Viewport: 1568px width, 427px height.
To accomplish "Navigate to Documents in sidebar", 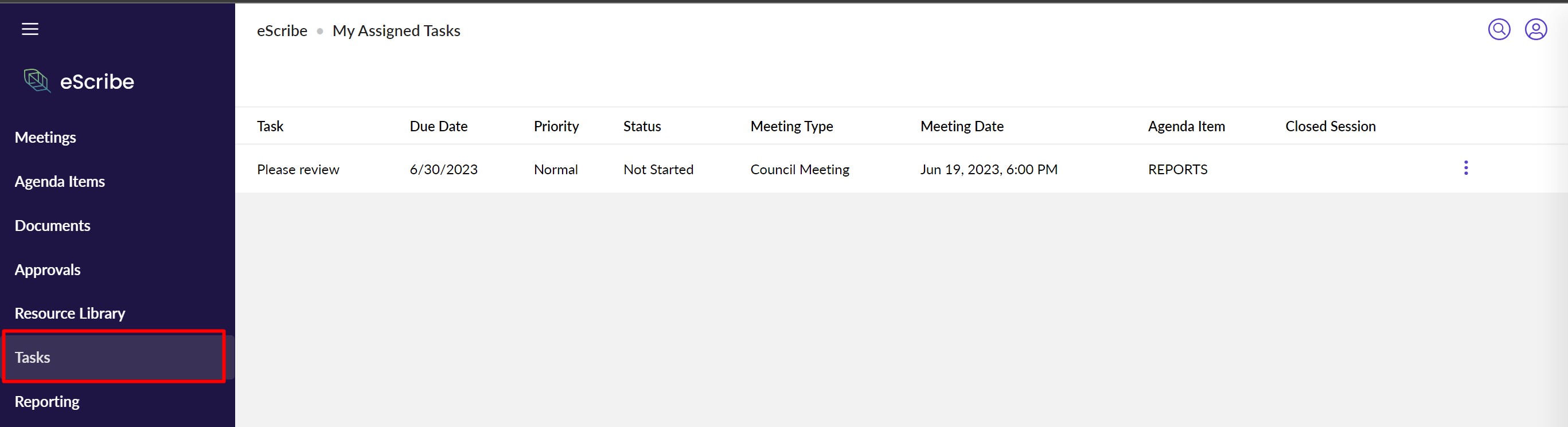I will point(52,226).
